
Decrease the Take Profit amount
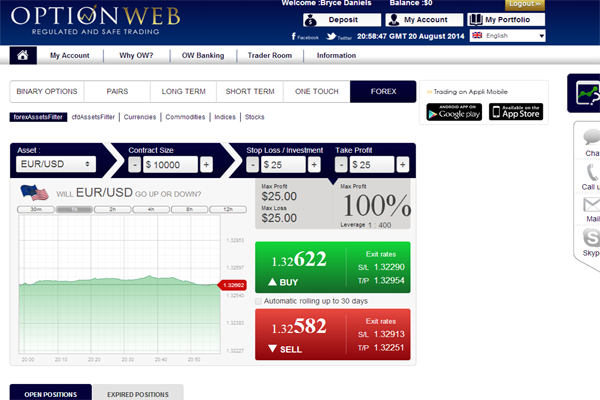[341, 165]
